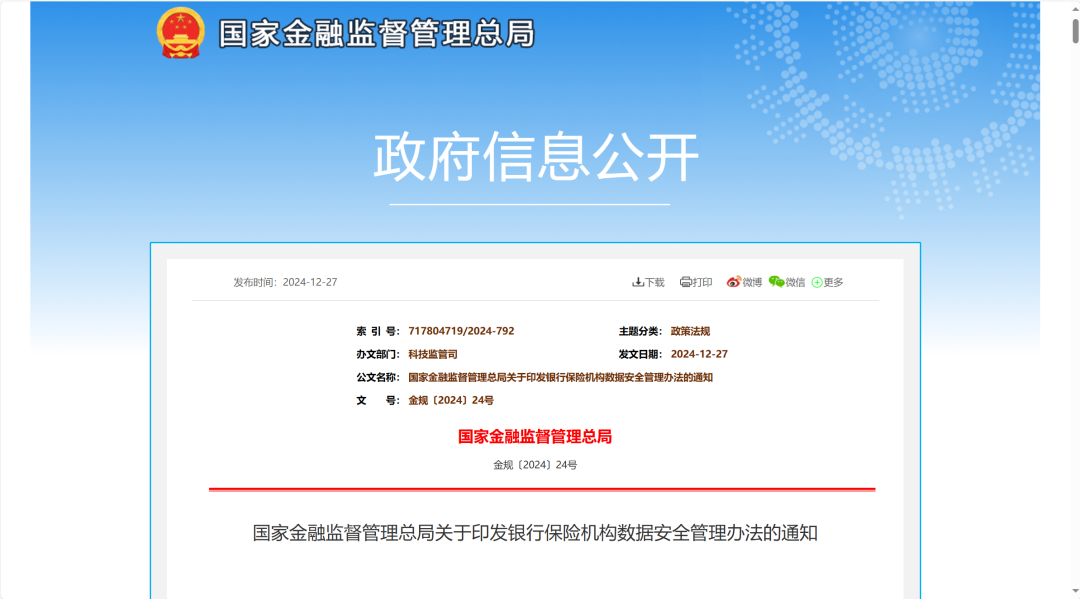The height and width of the screenshot is (599, 1080).
Task: Click the download (下载) arrow icon
Action: coord(638,282)
